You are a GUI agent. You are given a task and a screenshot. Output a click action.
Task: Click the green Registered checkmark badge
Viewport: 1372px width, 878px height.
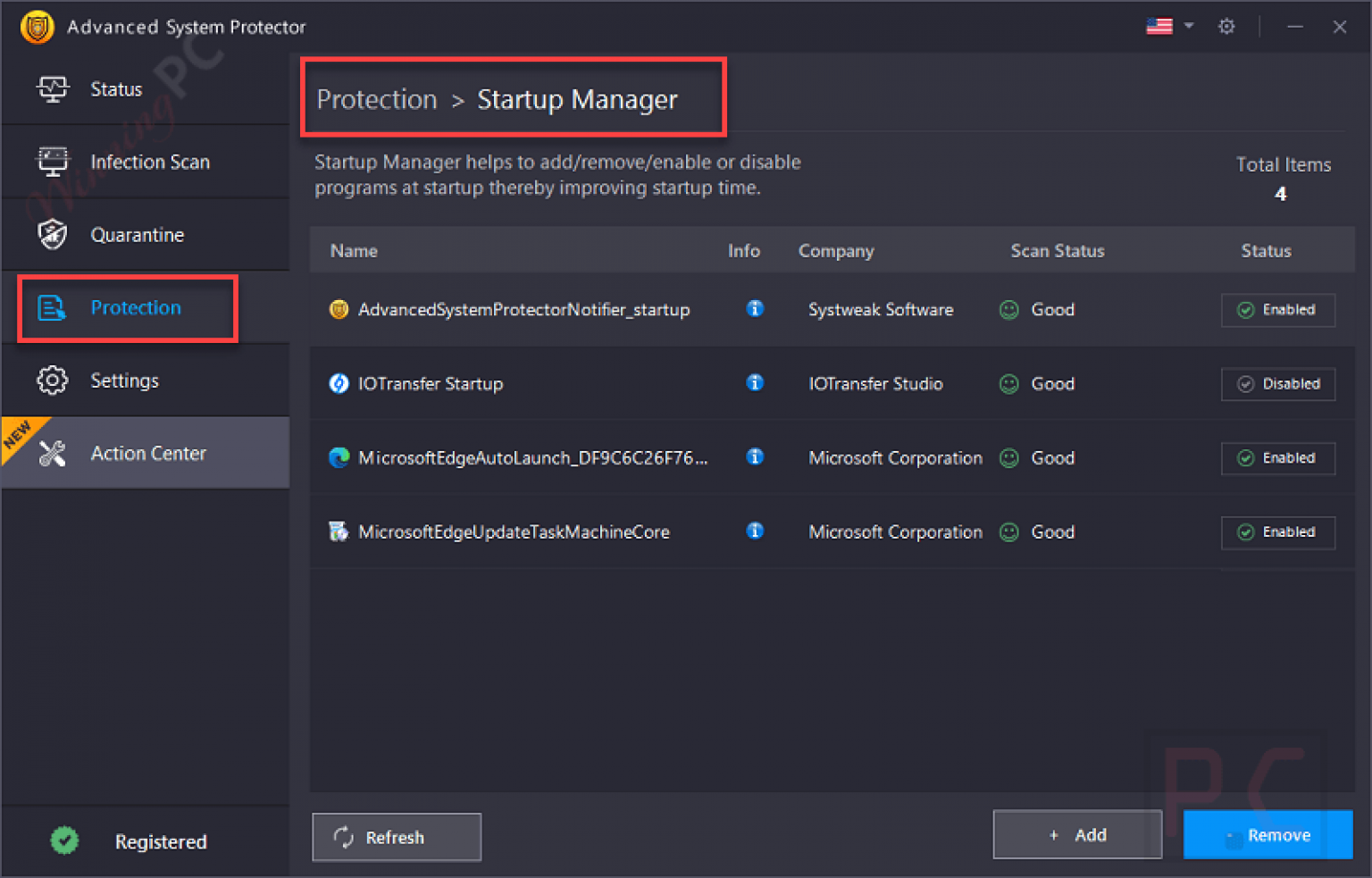(64, 840)
